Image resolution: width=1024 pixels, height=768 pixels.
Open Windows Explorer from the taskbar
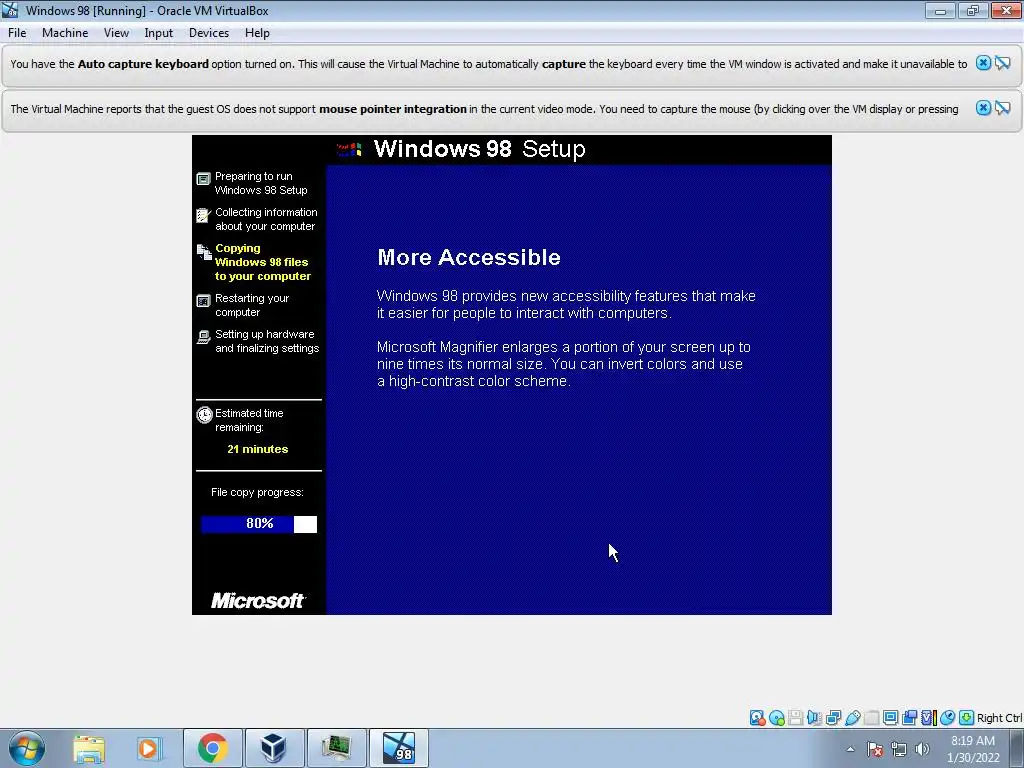pos(89,748)
